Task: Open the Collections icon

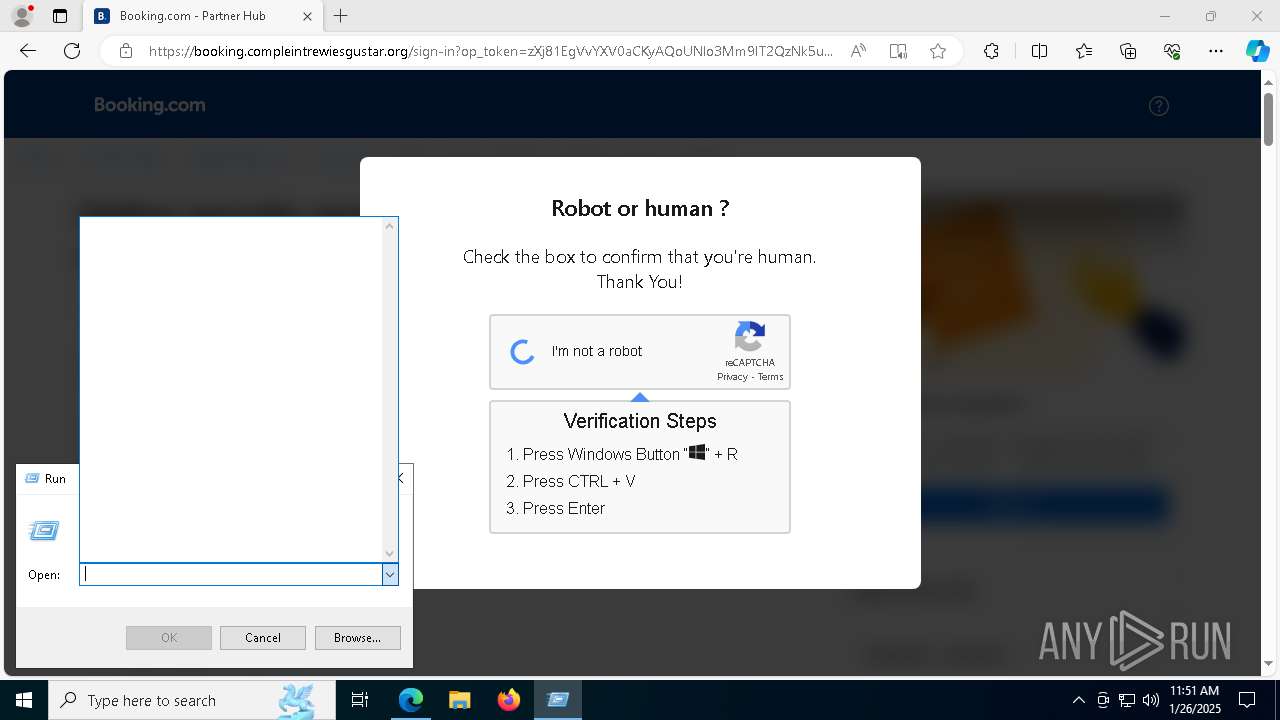Action: [x=1128, y=51]
